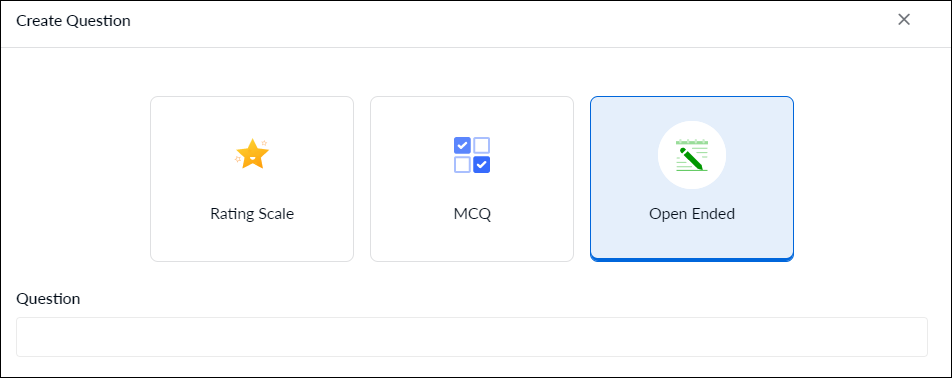952x378 pixels.
Task: Click the white circle behind Open Ended icon
Action: 692,155
